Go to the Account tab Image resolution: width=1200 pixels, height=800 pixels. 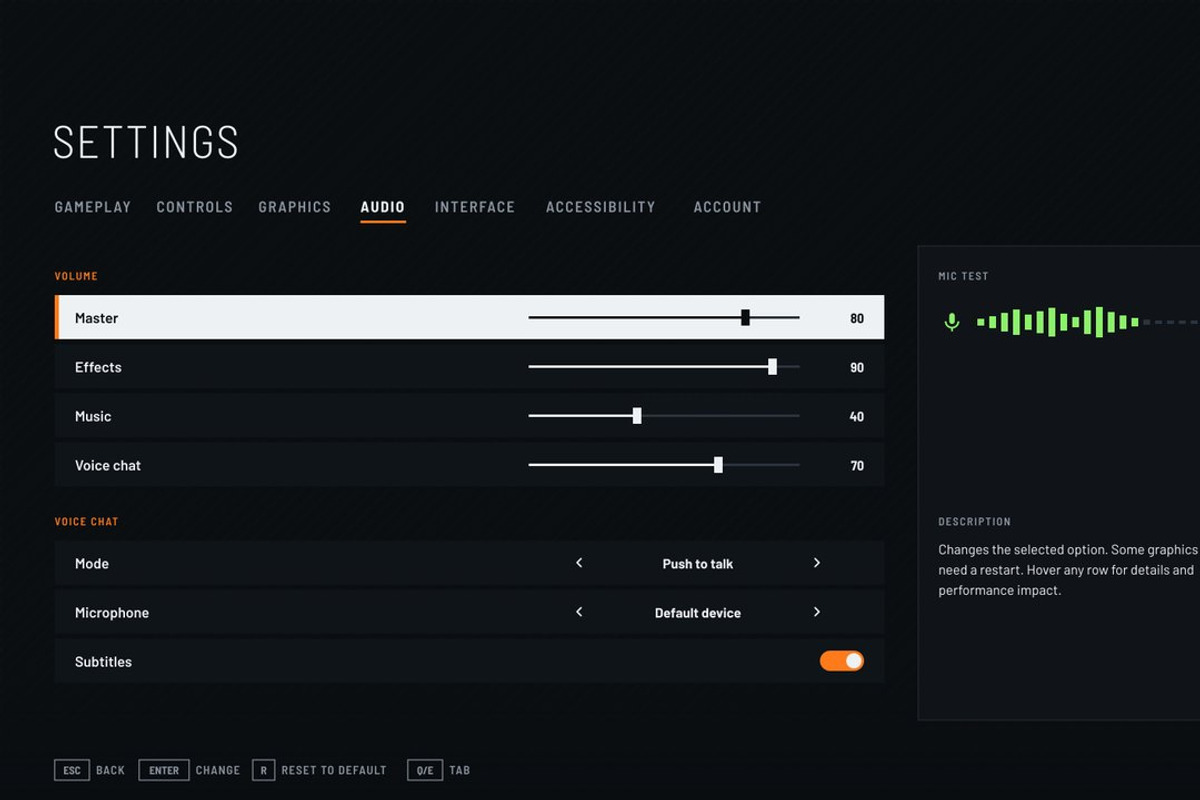click(x=728, y=207)
